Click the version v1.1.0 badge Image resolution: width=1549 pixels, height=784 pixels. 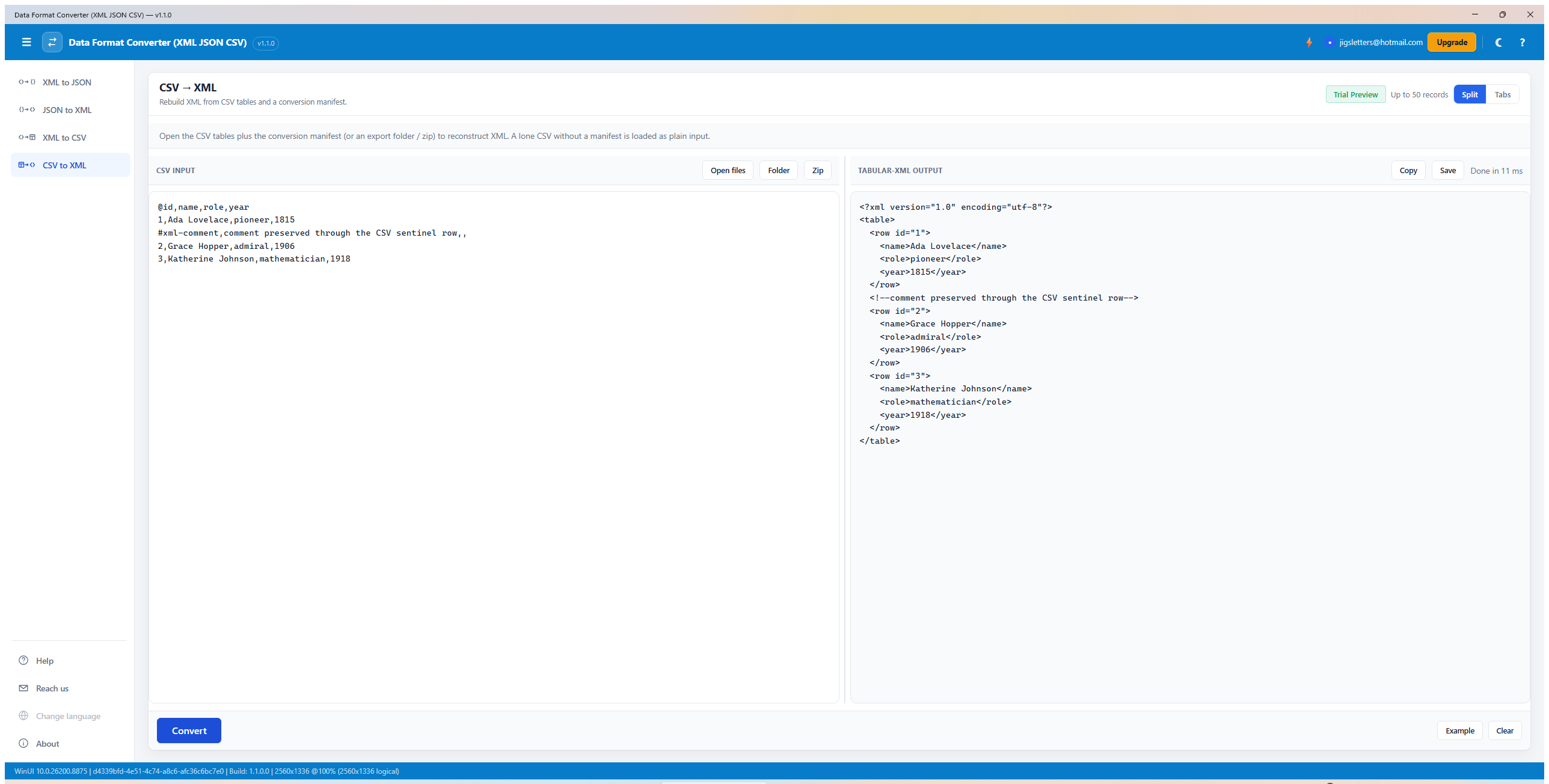(x=266, y=43)
